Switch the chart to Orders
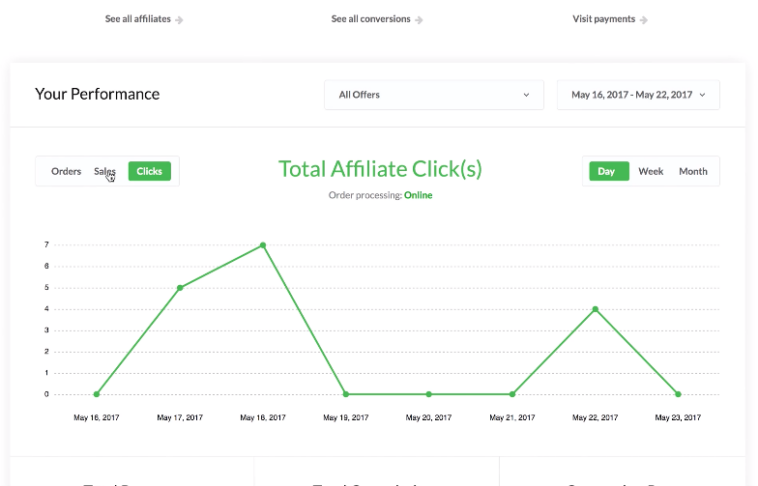Viewport: 758px width, 486px height. [x=66, y=171]
